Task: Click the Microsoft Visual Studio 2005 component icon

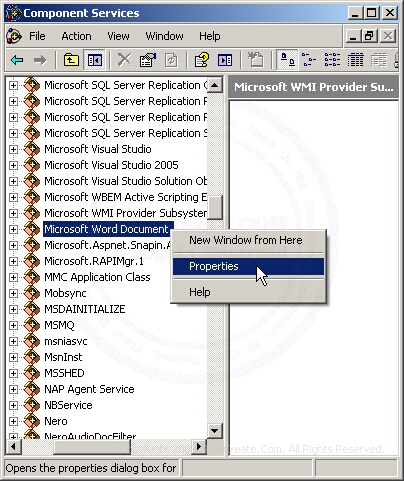Action: [x=32, y=165]
